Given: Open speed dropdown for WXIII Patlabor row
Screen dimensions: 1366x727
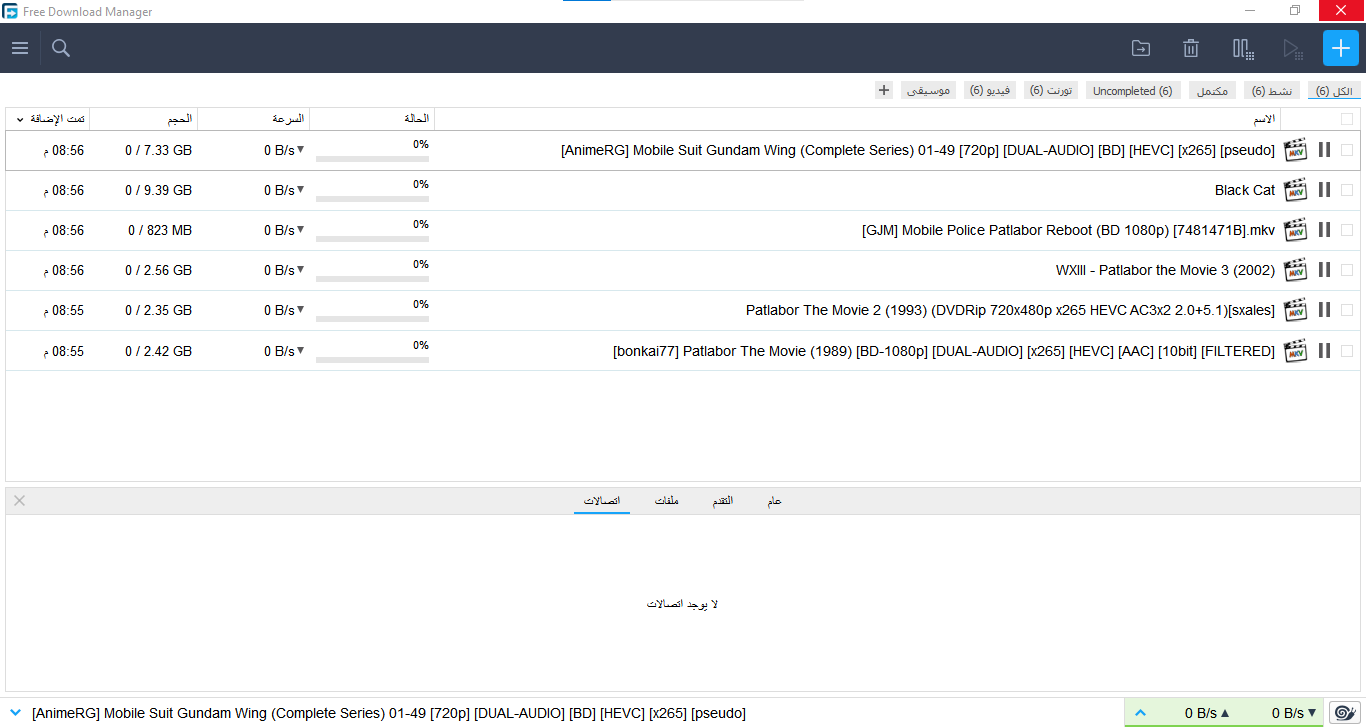Looking at the screenshot, I should [300, 270].
